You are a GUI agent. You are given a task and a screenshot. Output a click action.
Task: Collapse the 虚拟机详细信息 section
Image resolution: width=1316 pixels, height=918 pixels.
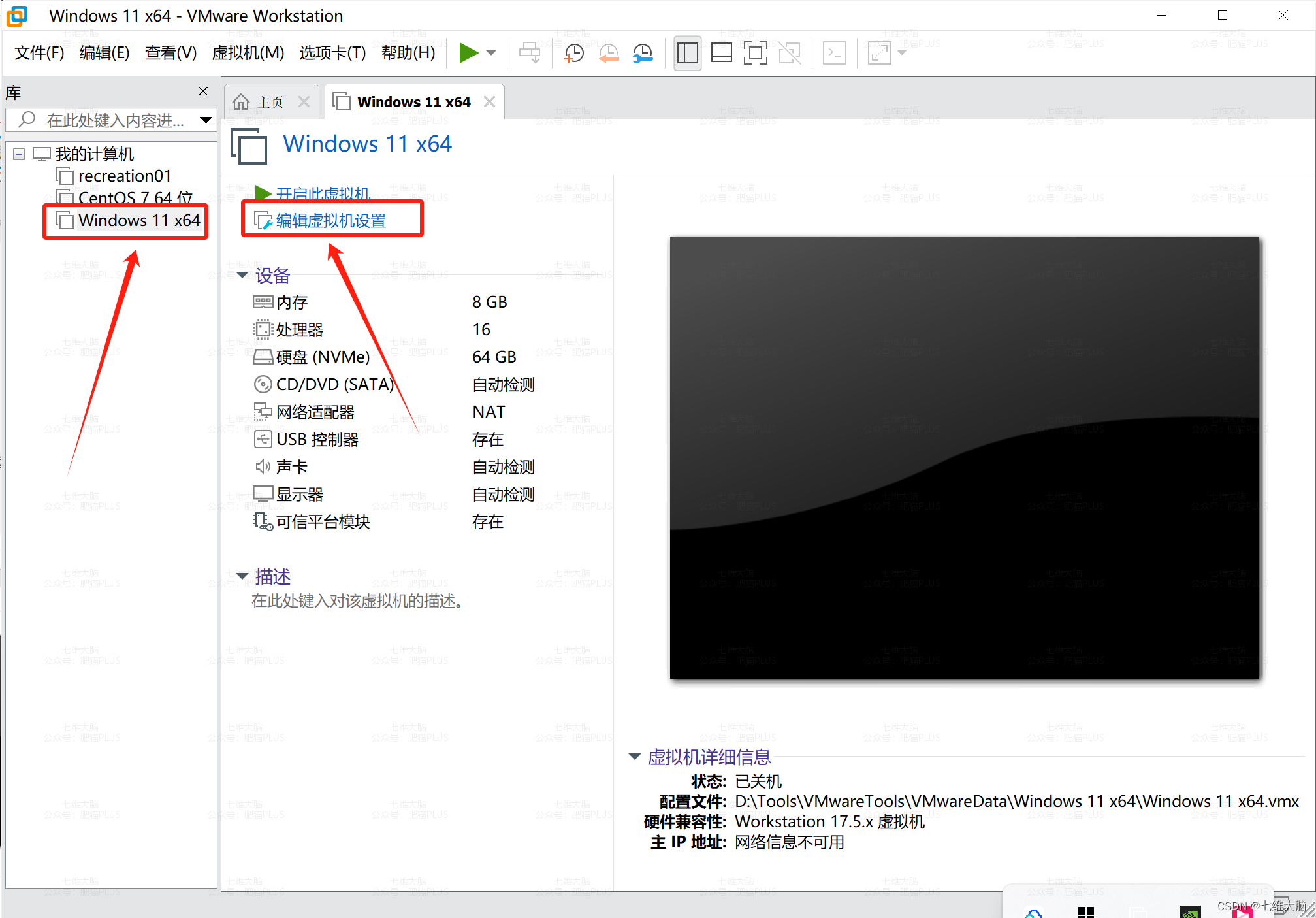[x=635, y=757]
